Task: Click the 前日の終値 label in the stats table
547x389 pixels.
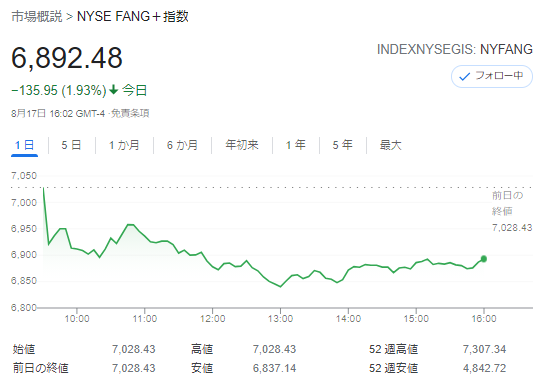Action: point(40,368)
